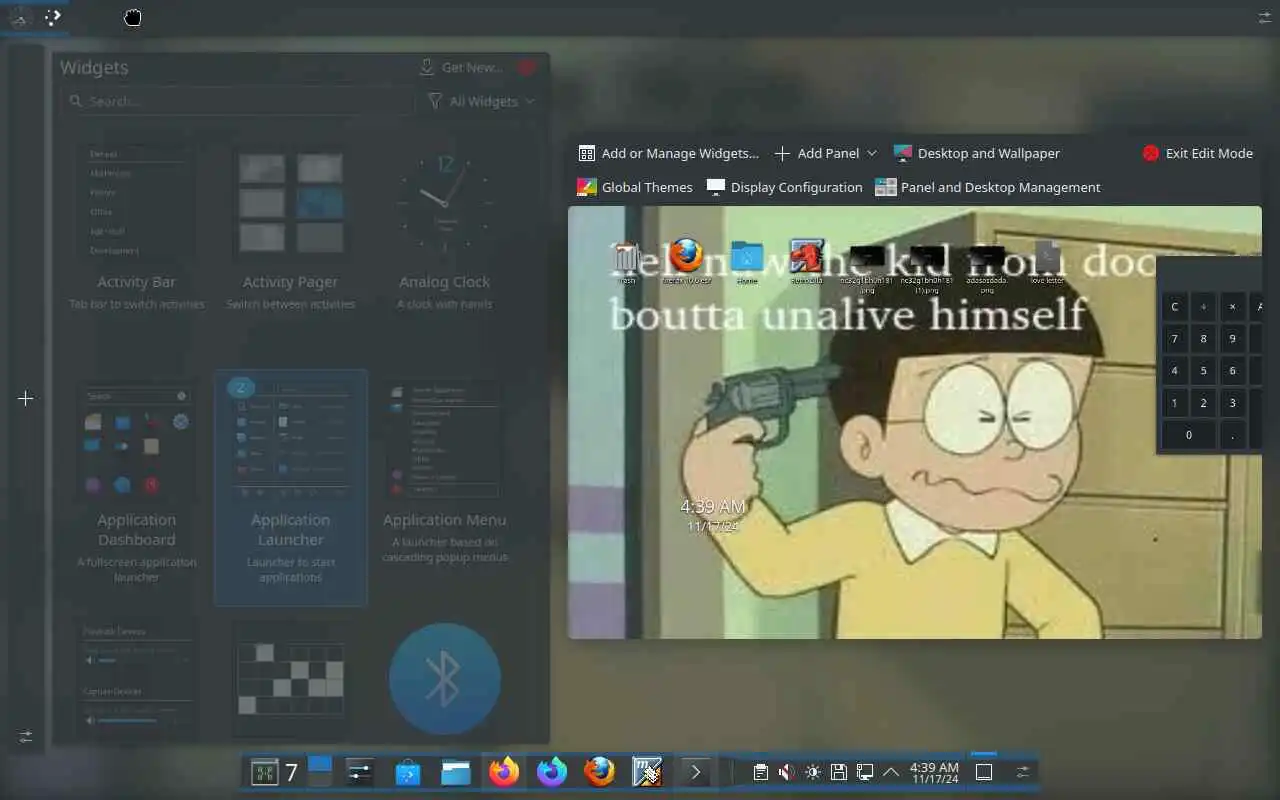Open Panel and Desktop Management

pyautogui.click(x=988, y=187)
